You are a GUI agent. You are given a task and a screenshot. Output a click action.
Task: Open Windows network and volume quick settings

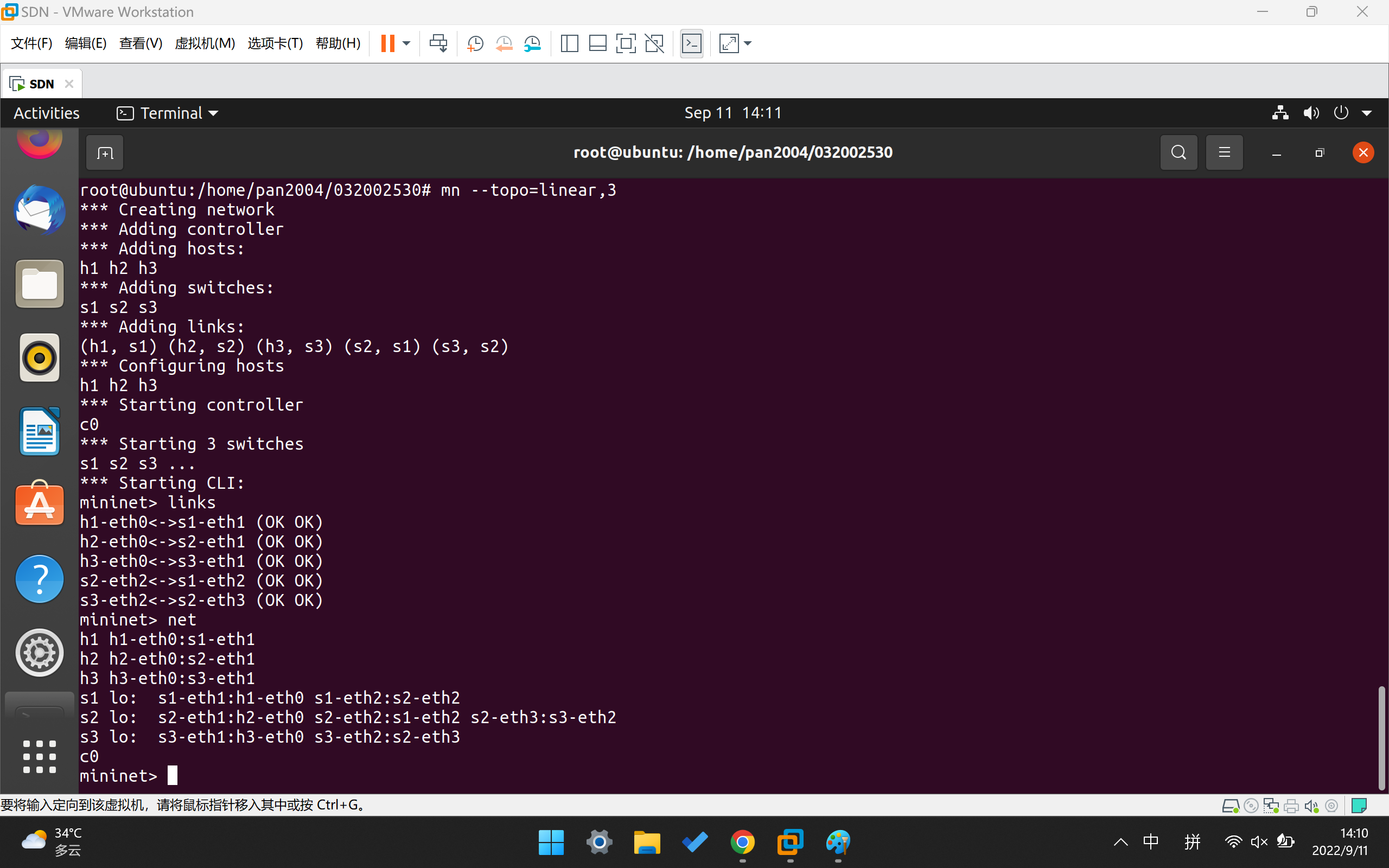1259,842
